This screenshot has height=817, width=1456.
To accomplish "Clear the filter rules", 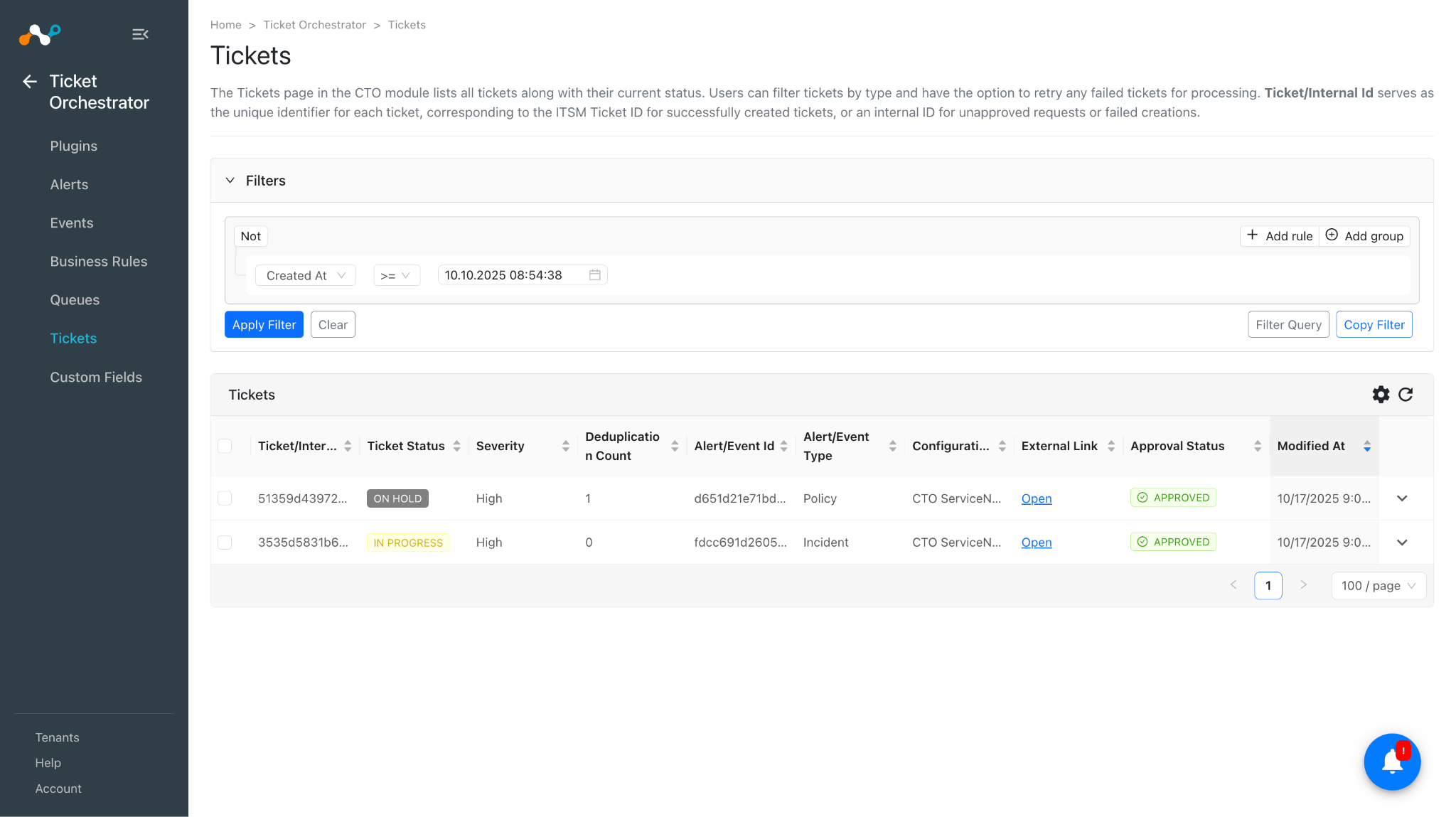I will point(333,324).
